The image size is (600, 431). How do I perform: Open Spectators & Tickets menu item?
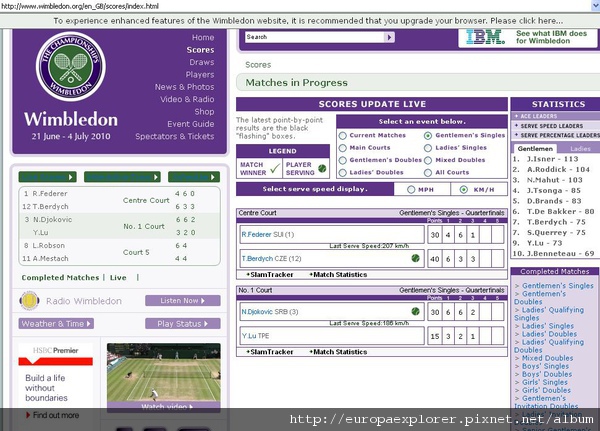pos(174,136)
